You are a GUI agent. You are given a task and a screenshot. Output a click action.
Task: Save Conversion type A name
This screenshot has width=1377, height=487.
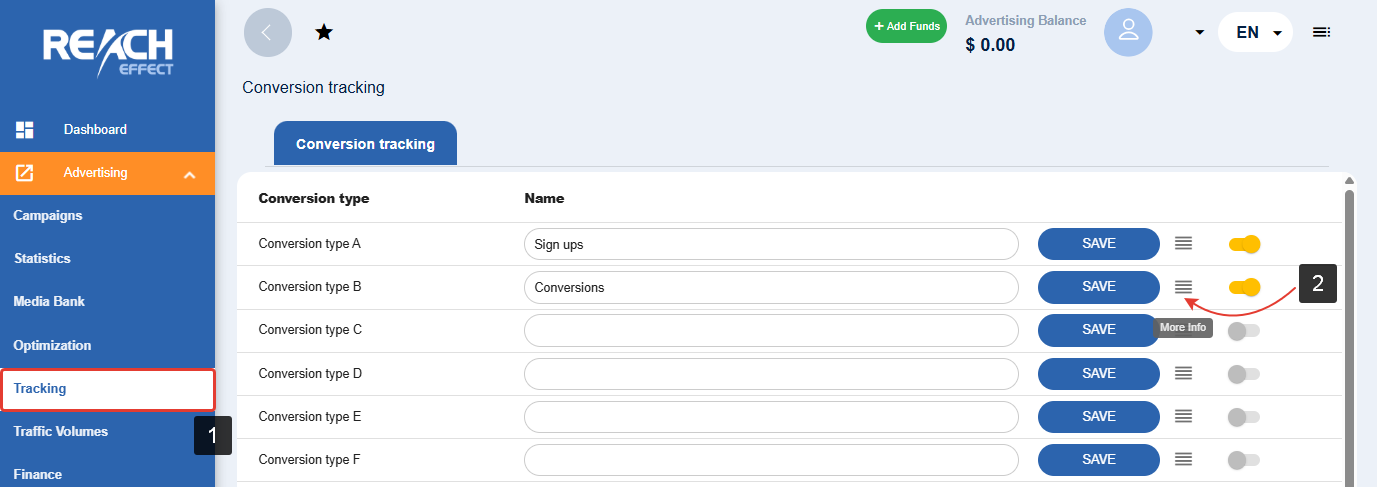click(1099, 243)
